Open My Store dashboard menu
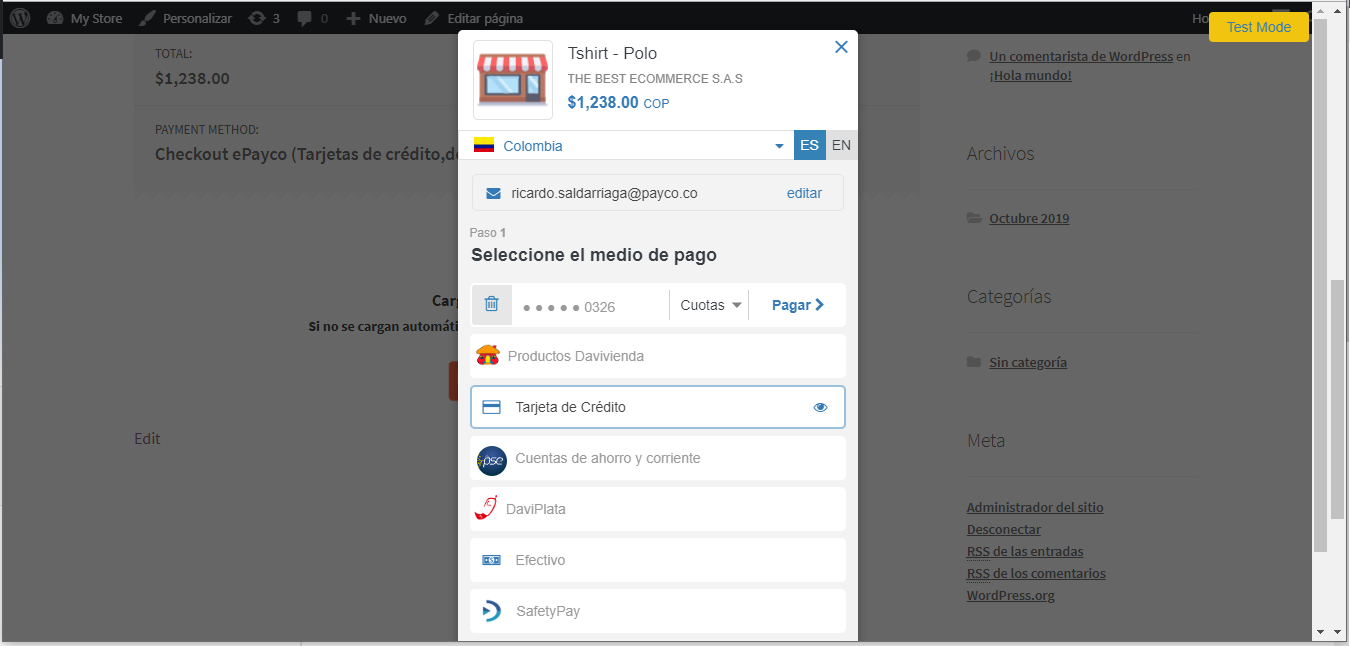Viewport: 1350px width, 646px height. 84,18
